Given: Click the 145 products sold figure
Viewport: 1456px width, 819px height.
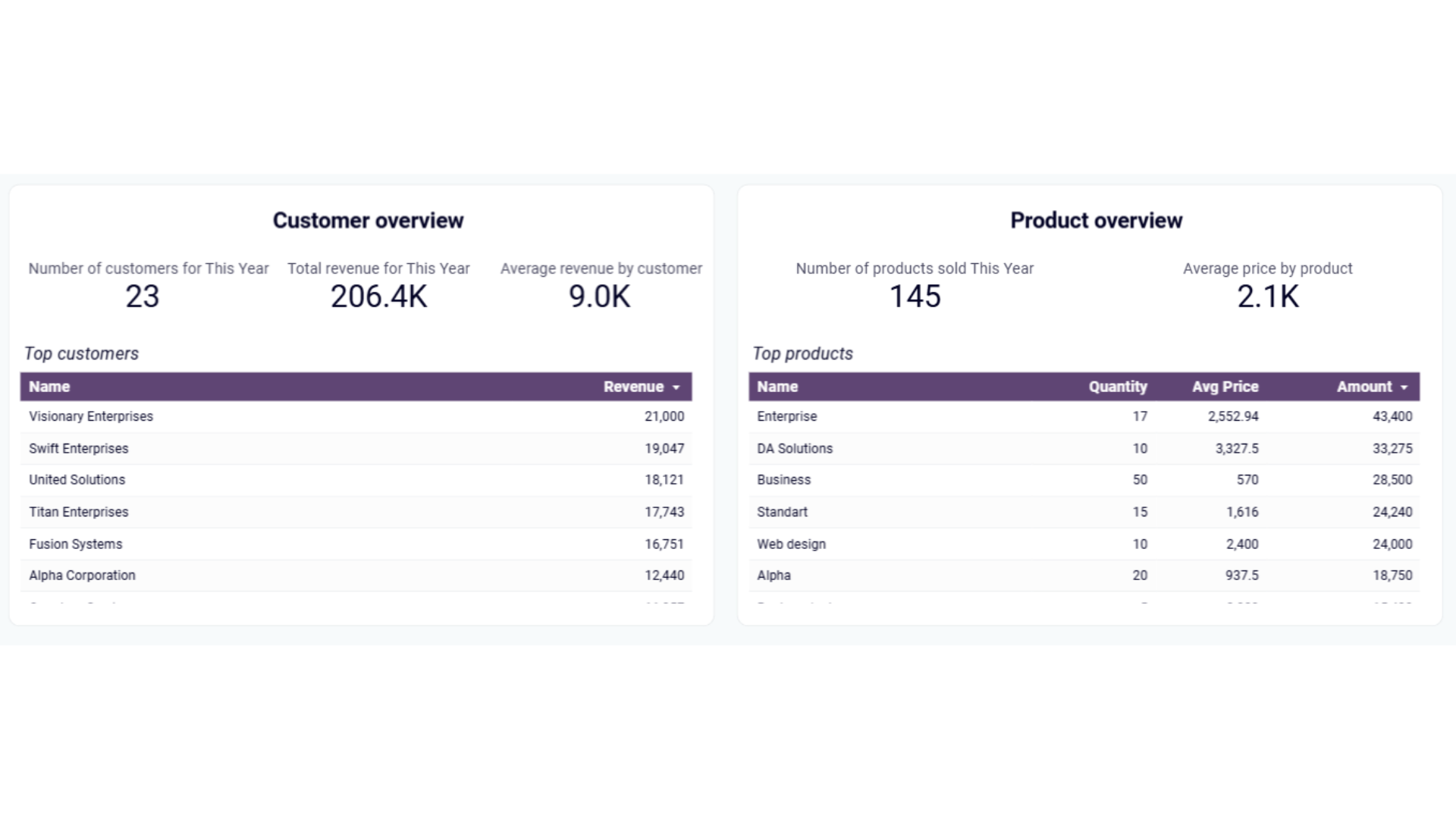Looking at the screenshot, I should coord(915,297).
